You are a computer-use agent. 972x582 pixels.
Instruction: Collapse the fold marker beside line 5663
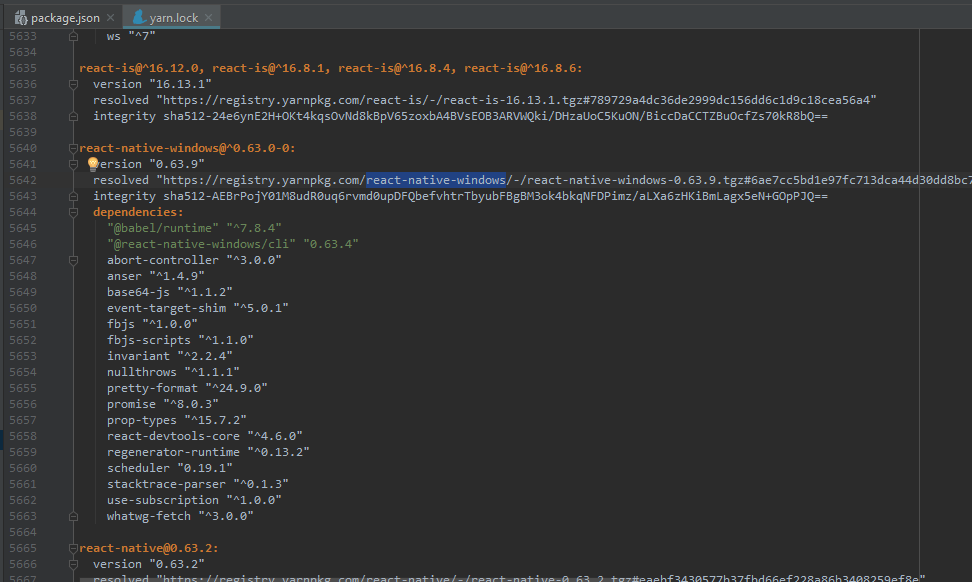73,515
